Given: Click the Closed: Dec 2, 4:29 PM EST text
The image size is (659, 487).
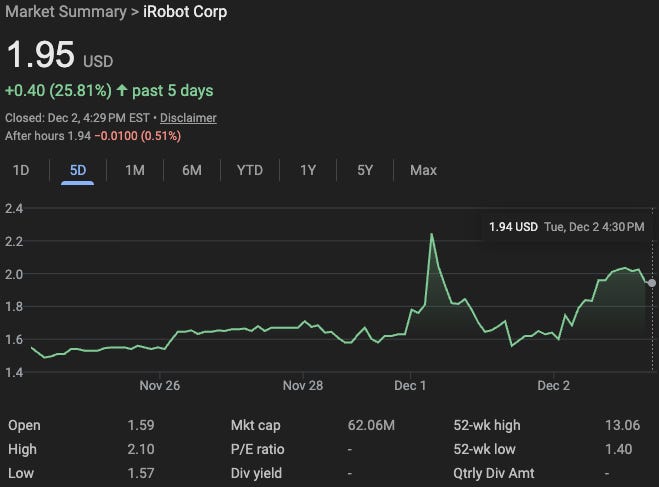Looking at the screenshot, I should (77, 118).
